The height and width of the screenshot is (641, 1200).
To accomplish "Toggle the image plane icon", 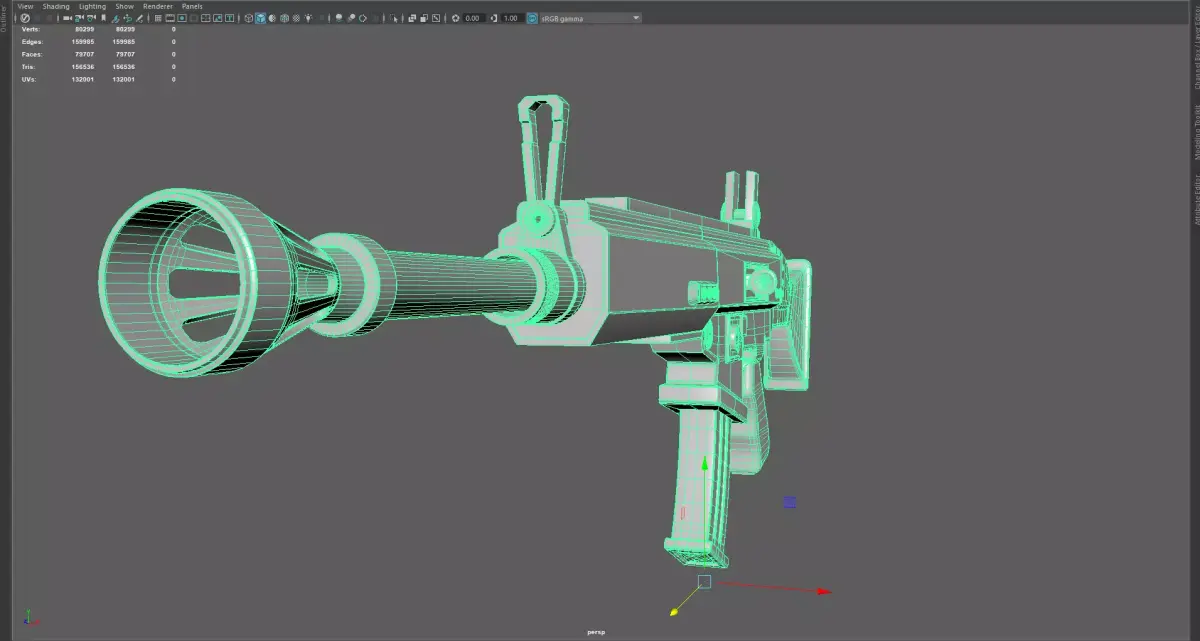I will [x=115, y=18].
